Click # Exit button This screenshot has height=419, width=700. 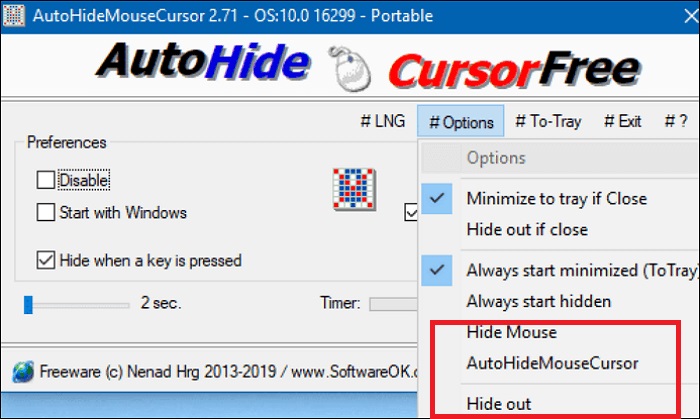pyautogui.click(x=622, y=121)
